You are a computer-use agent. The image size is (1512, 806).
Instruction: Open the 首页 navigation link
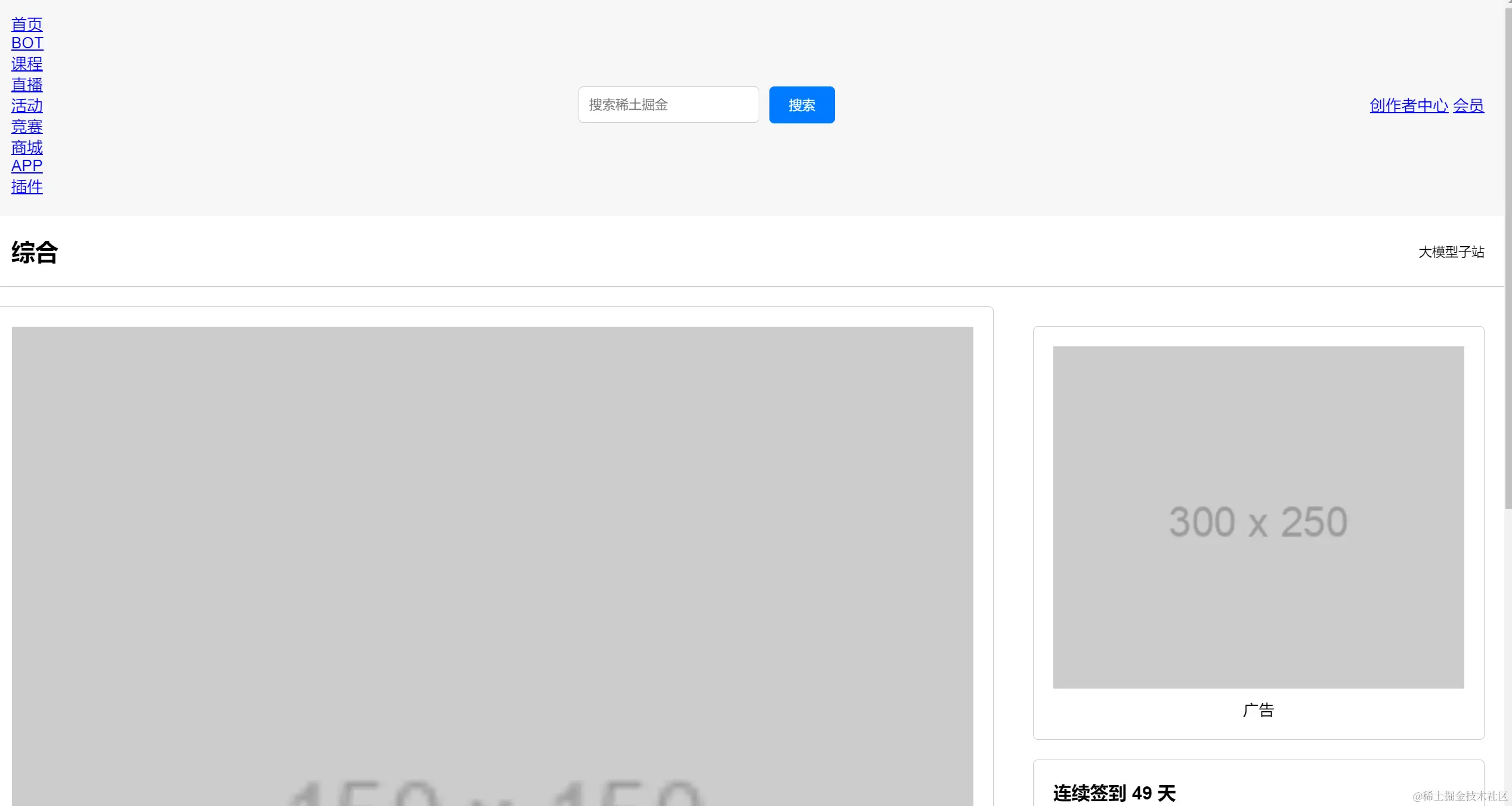tap(27, 24)
